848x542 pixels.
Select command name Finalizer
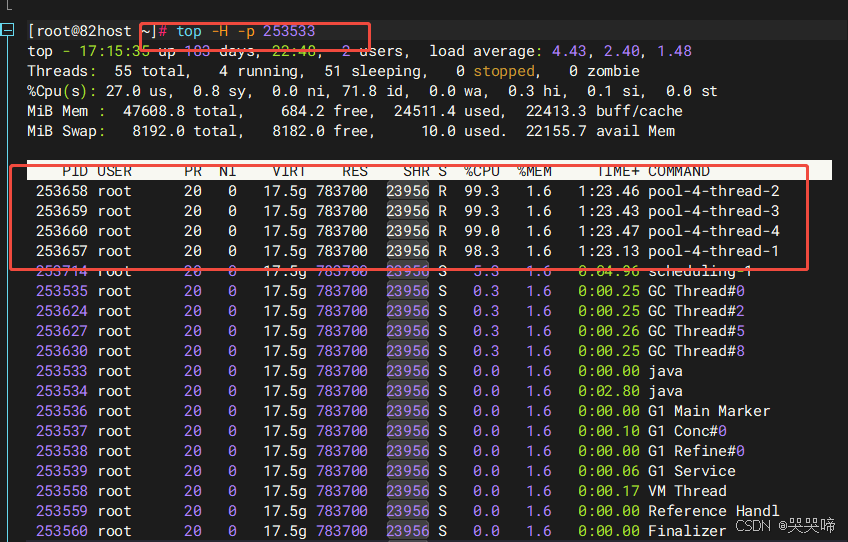pyautogui.click(x=687, y=532)
